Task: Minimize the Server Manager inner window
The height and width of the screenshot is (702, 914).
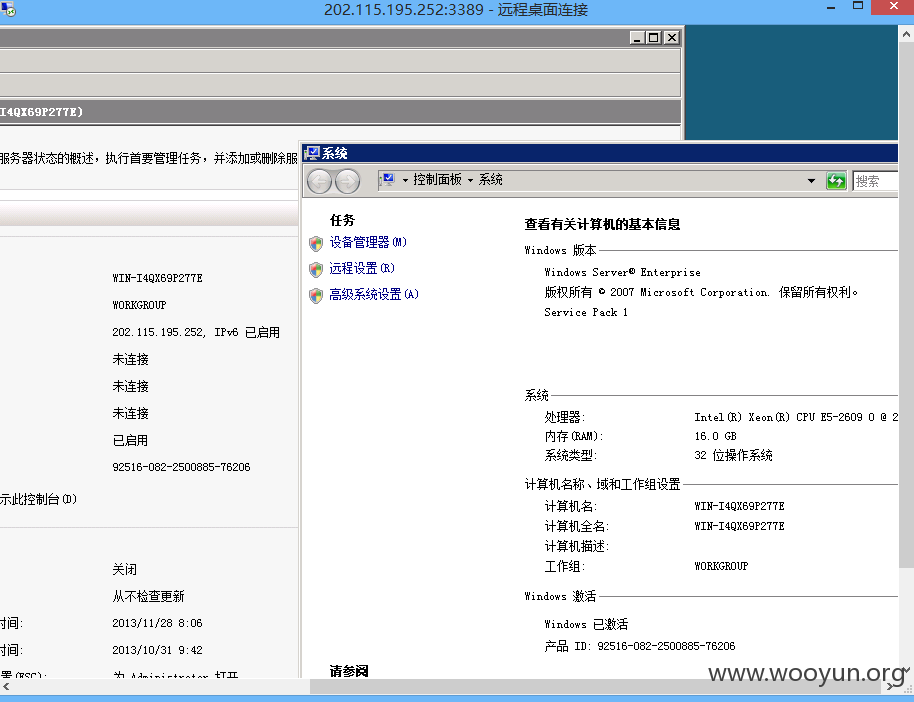Action: click(x=637, y=38)
